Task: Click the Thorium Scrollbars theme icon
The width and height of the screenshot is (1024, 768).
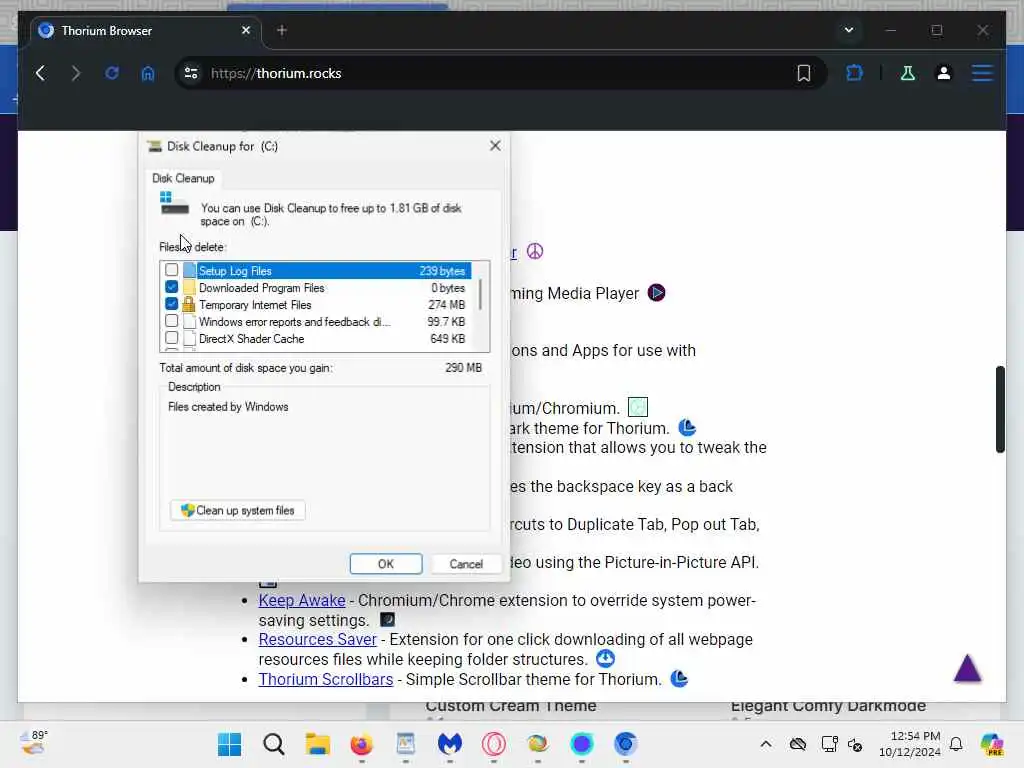Action: point(679,679)
